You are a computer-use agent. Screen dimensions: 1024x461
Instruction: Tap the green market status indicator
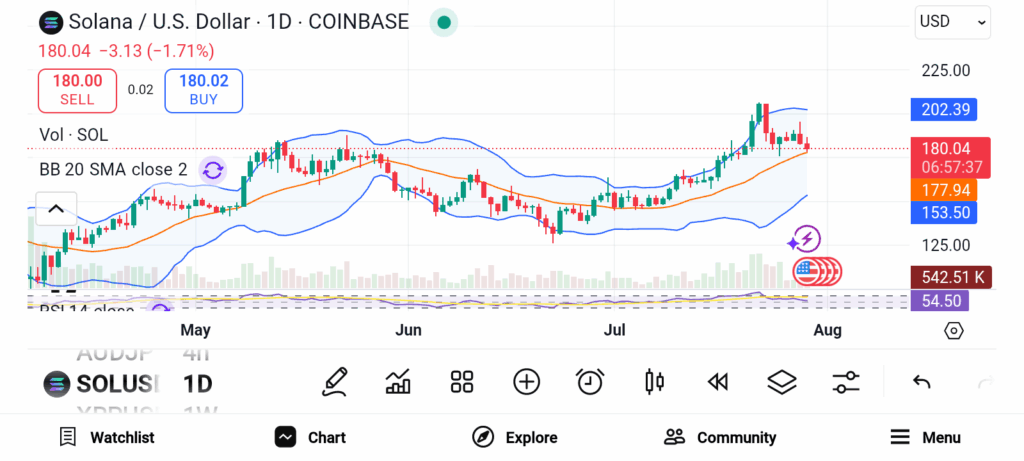[444, 22]
